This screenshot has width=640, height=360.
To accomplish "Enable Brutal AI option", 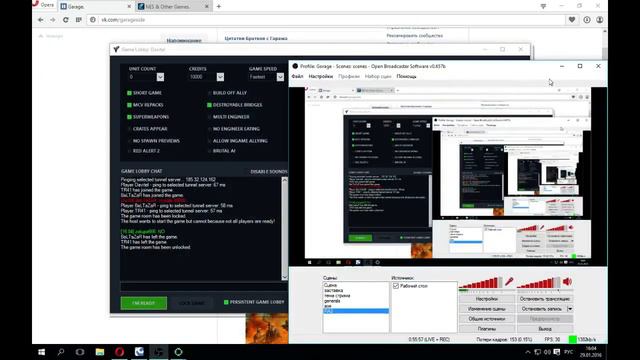I will (x=209, y=151).
